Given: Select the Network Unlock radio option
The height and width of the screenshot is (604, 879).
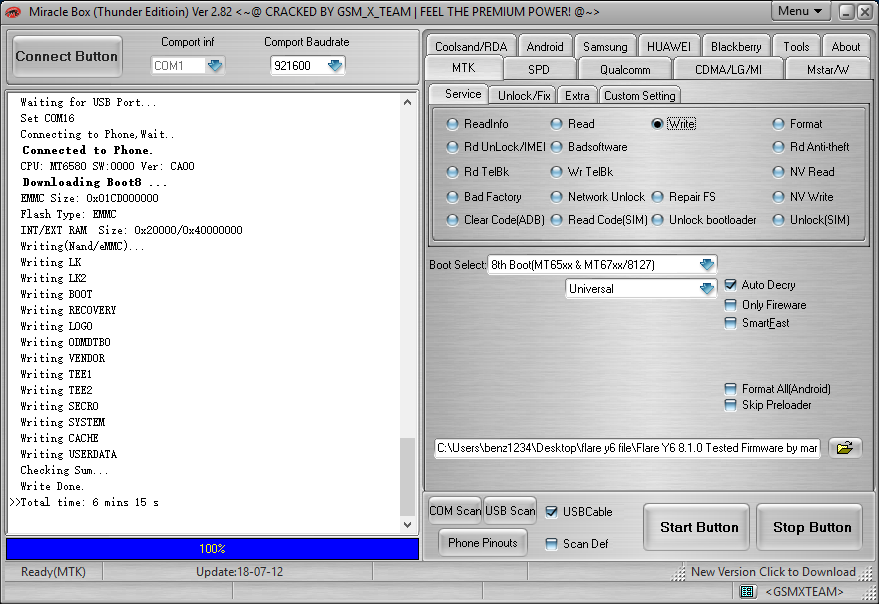Looking at the screenshot, I should point(556,197).
